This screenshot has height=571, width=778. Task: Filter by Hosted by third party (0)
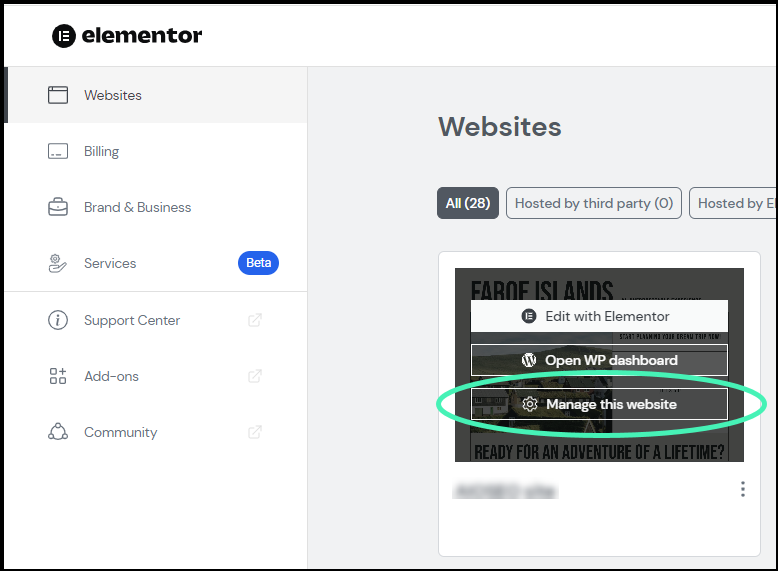[x=594, y=203]
